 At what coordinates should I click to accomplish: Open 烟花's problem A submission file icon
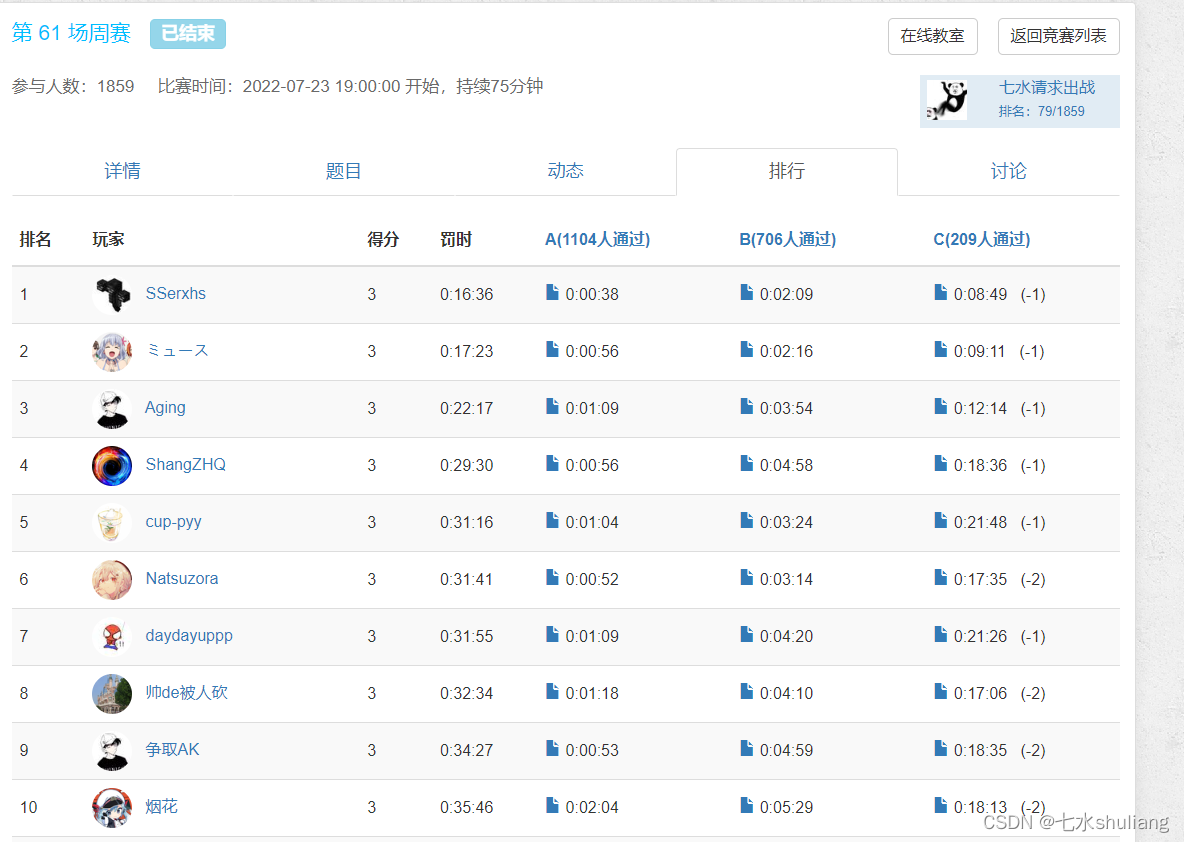552,806
